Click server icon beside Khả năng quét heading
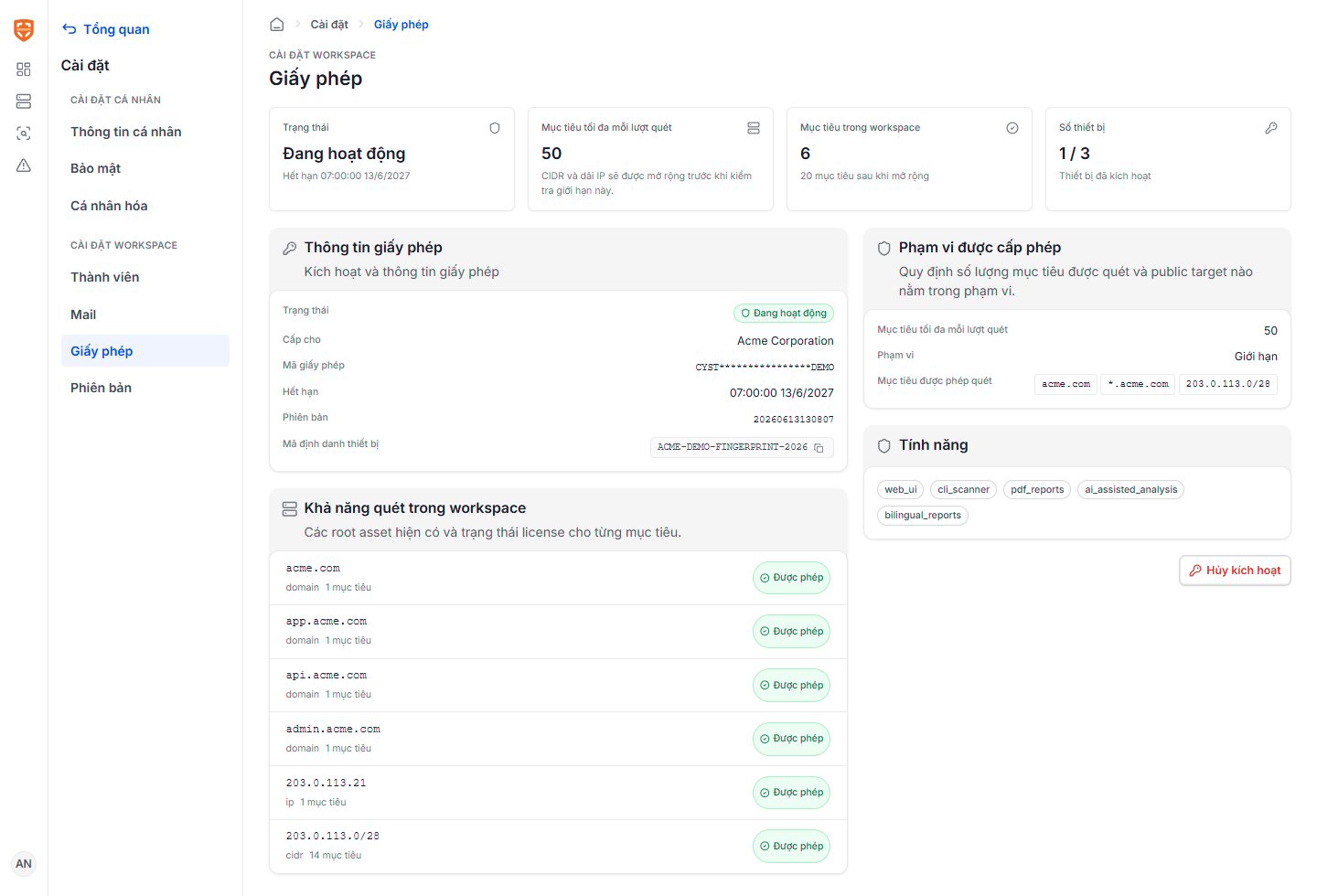 pyautogui.click(x=290, y=508)
